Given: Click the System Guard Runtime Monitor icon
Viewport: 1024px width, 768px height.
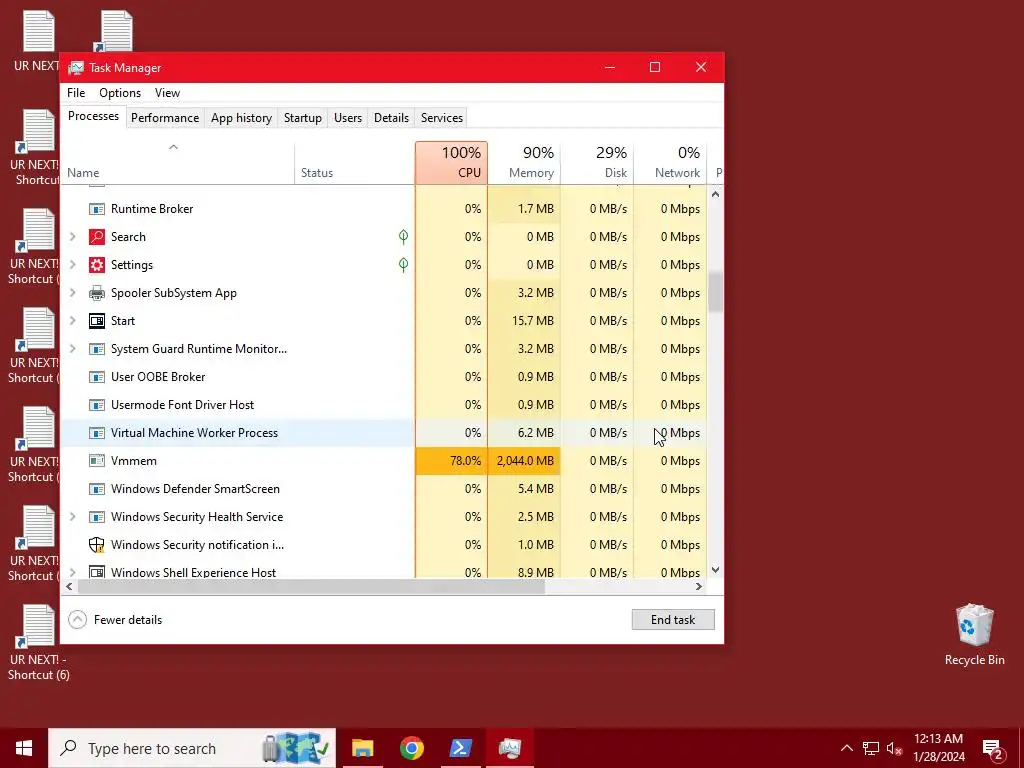Looking at the screenshot, I should click(97, 349).
